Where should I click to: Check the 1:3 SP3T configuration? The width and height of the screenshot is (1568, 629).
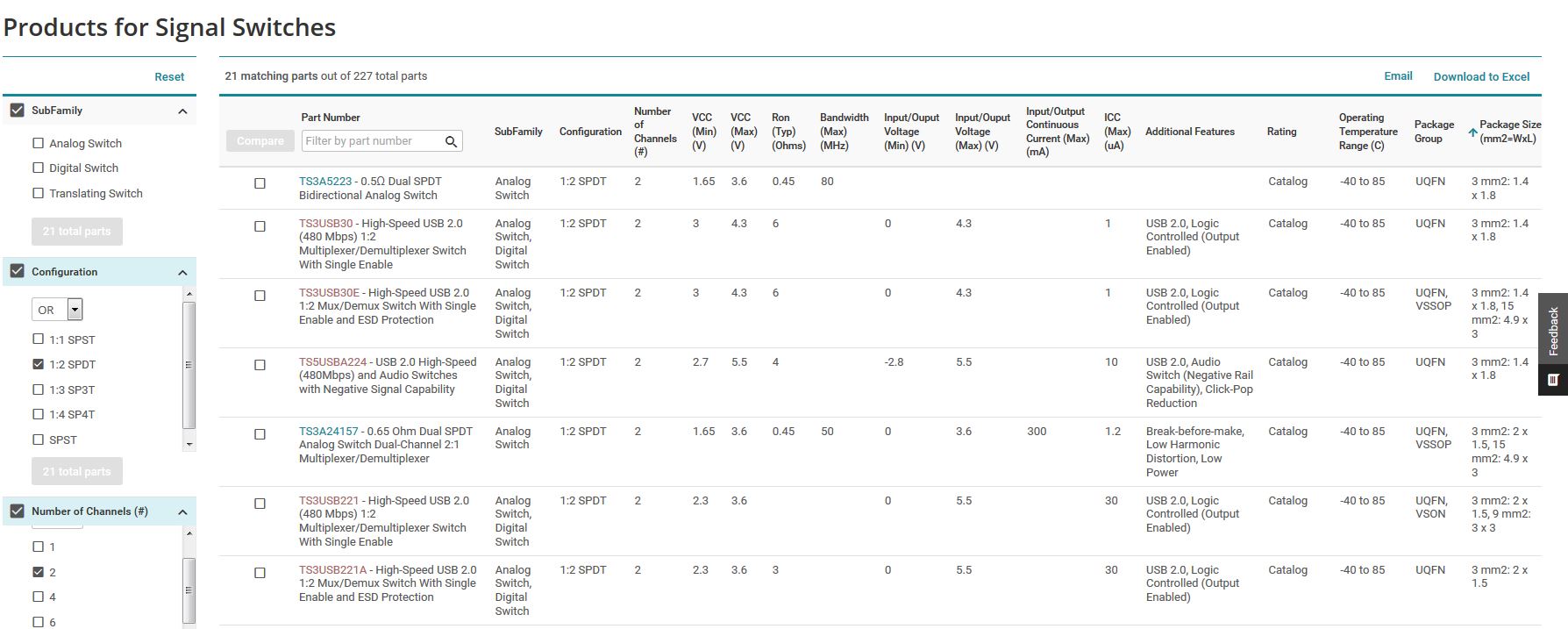pyautogui.click(x=38, y=389)
